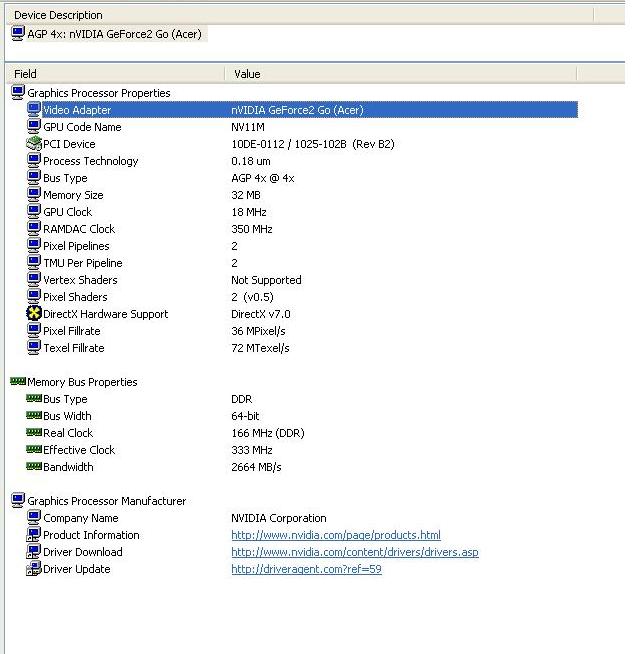Click the NVIDIA Corporation company value
640x654 pixels.
pyautogui.click(x=279, y=518)
